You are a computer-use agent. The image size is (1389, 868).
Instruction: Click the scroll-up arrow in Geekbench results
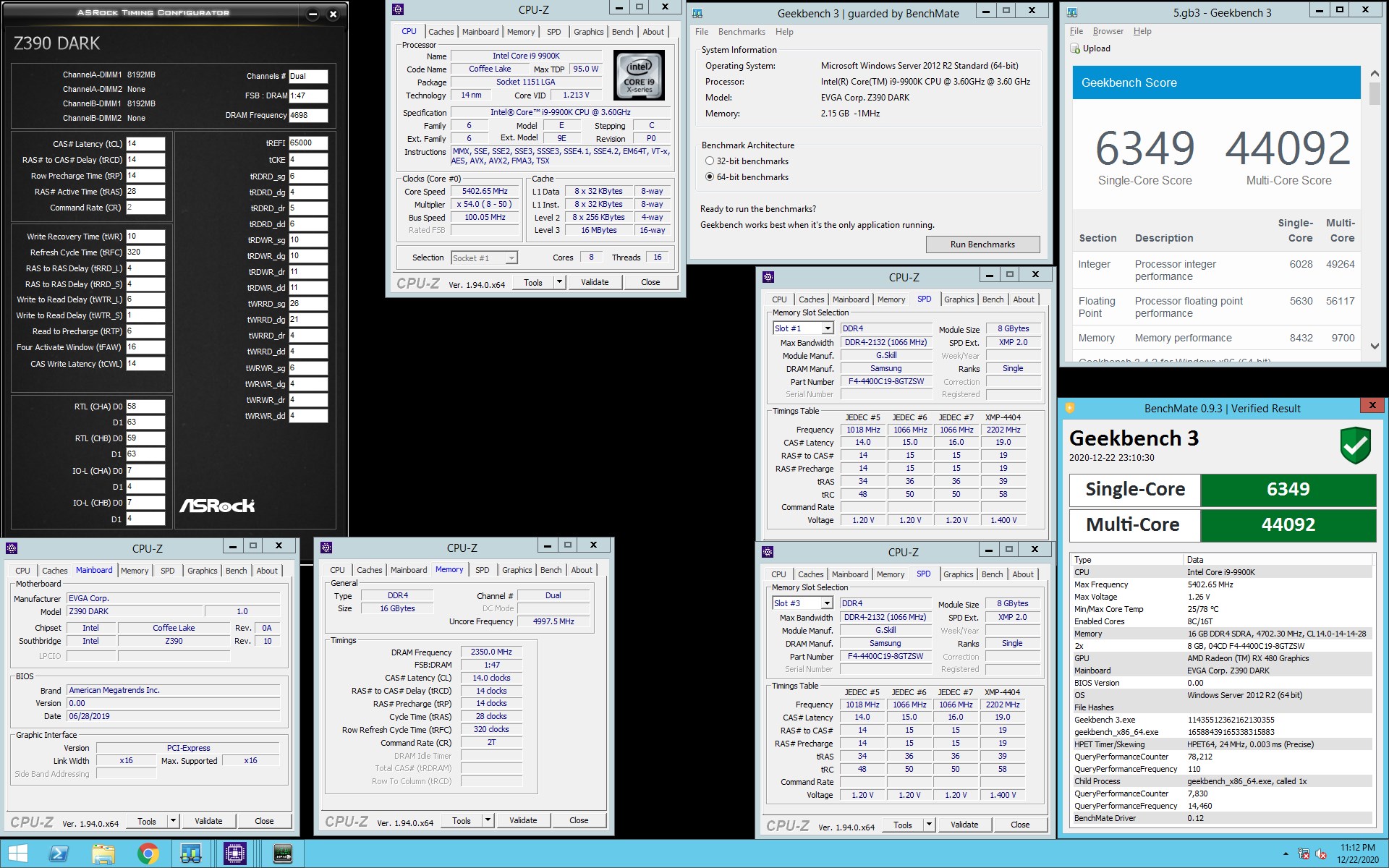point(1375,73)
